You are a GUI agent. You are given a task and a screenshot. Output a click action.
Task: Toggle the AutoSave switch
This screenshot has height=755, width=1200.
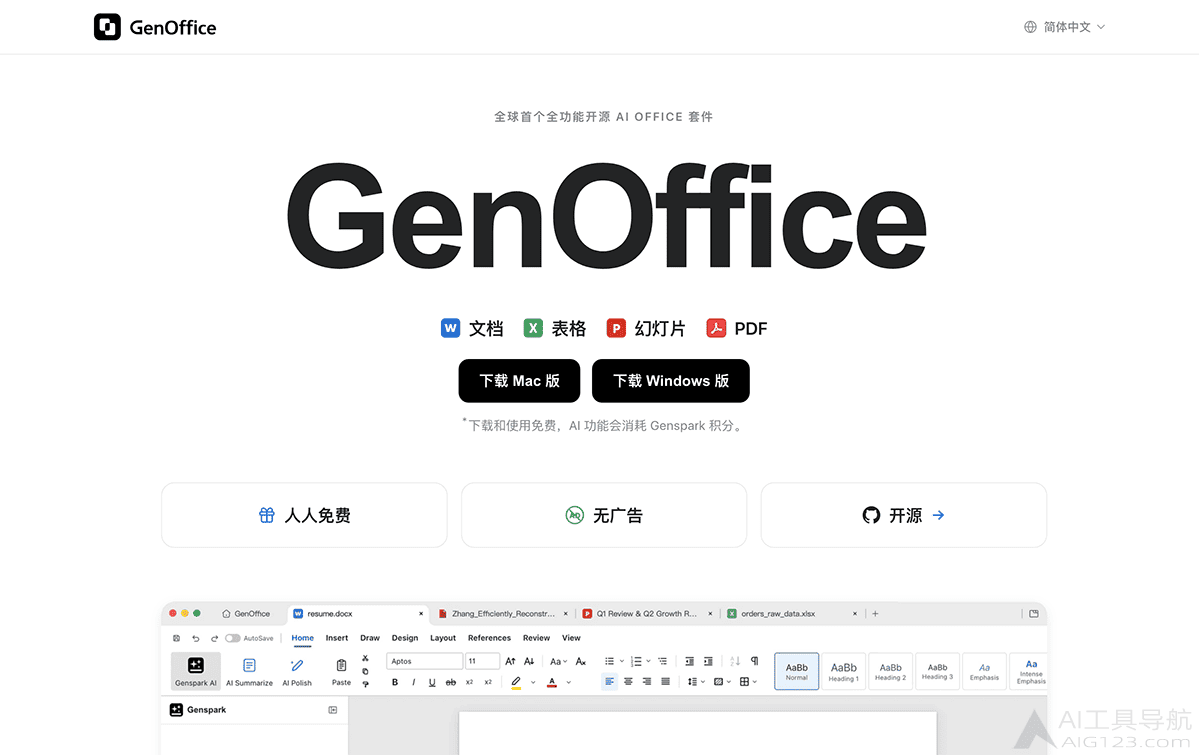click(x=232, y=638)
